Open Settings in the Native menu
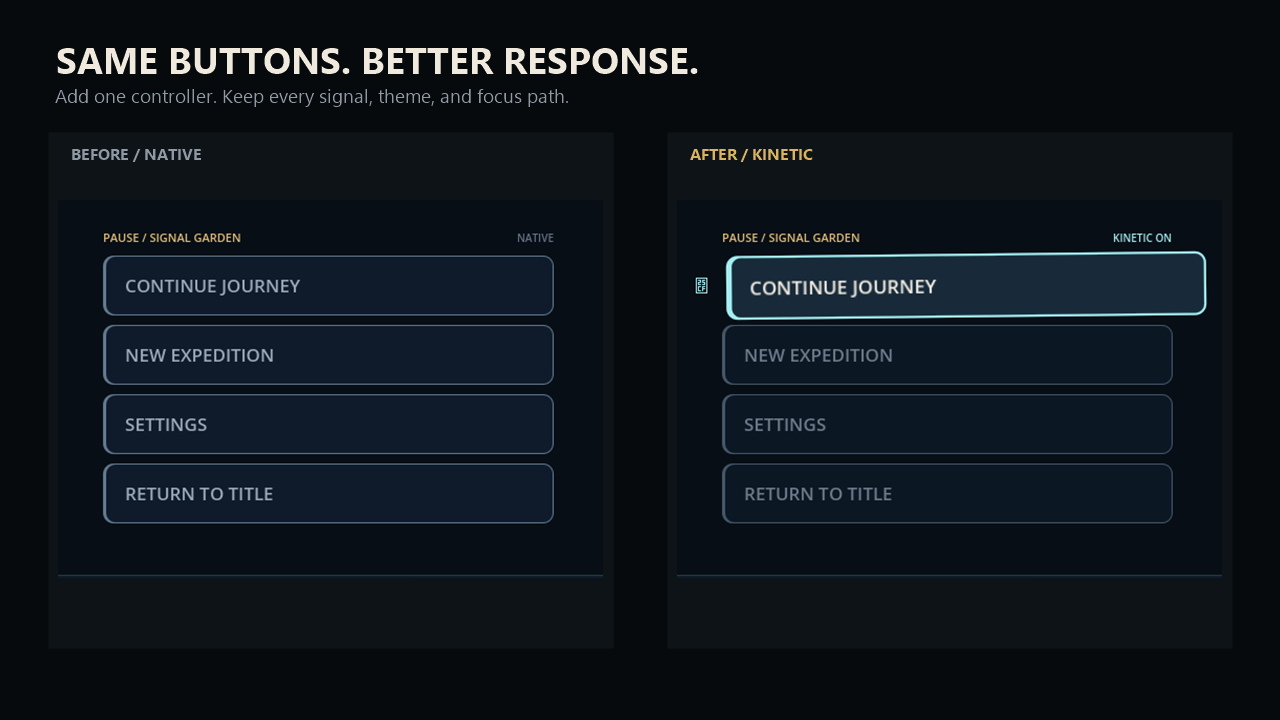This screenshot has height=720, width=1280. pos(328,424)
